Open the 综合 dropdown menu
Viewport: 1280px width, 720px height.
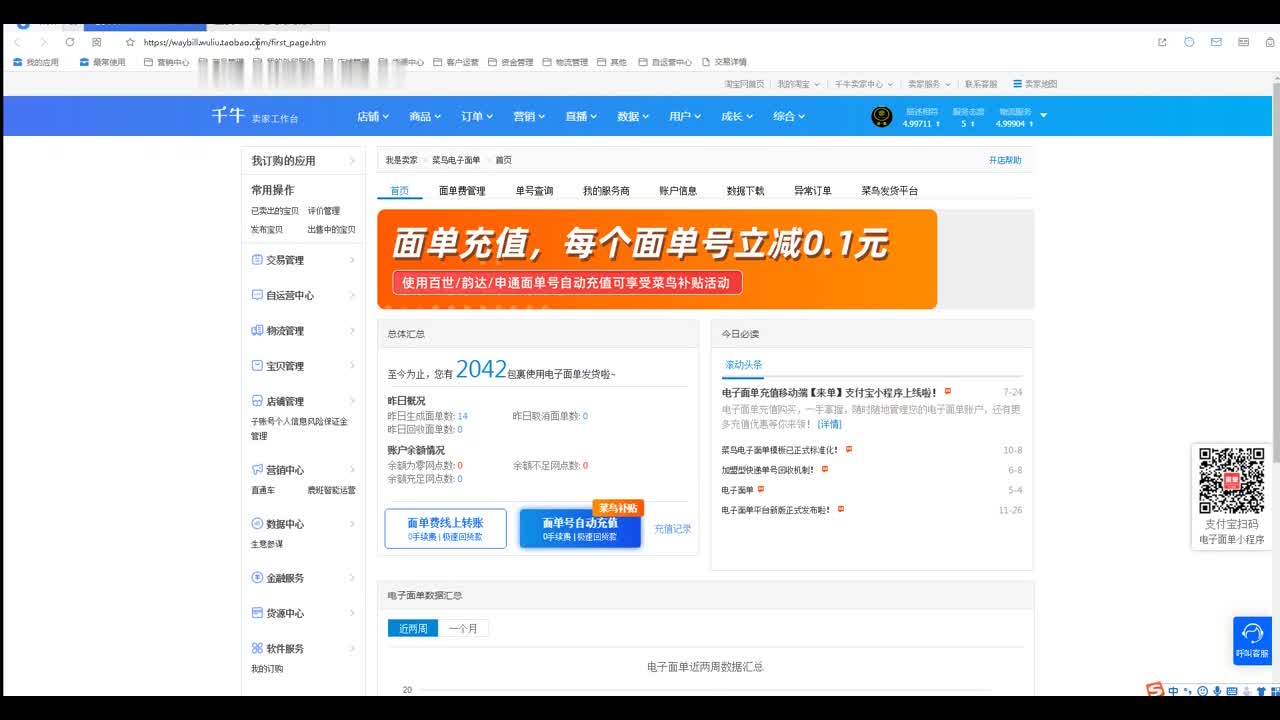789,117
